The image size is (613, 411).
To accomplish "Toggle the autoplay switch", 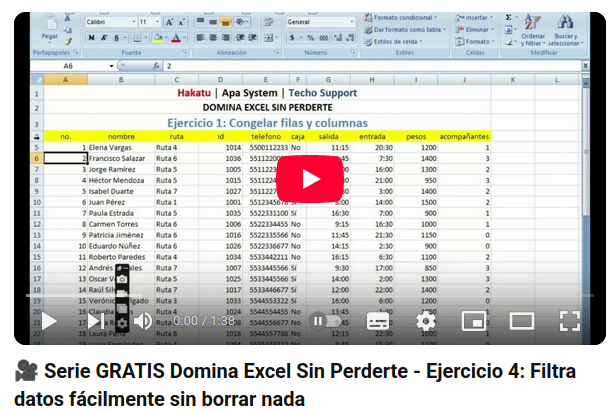I will [325, 321].
